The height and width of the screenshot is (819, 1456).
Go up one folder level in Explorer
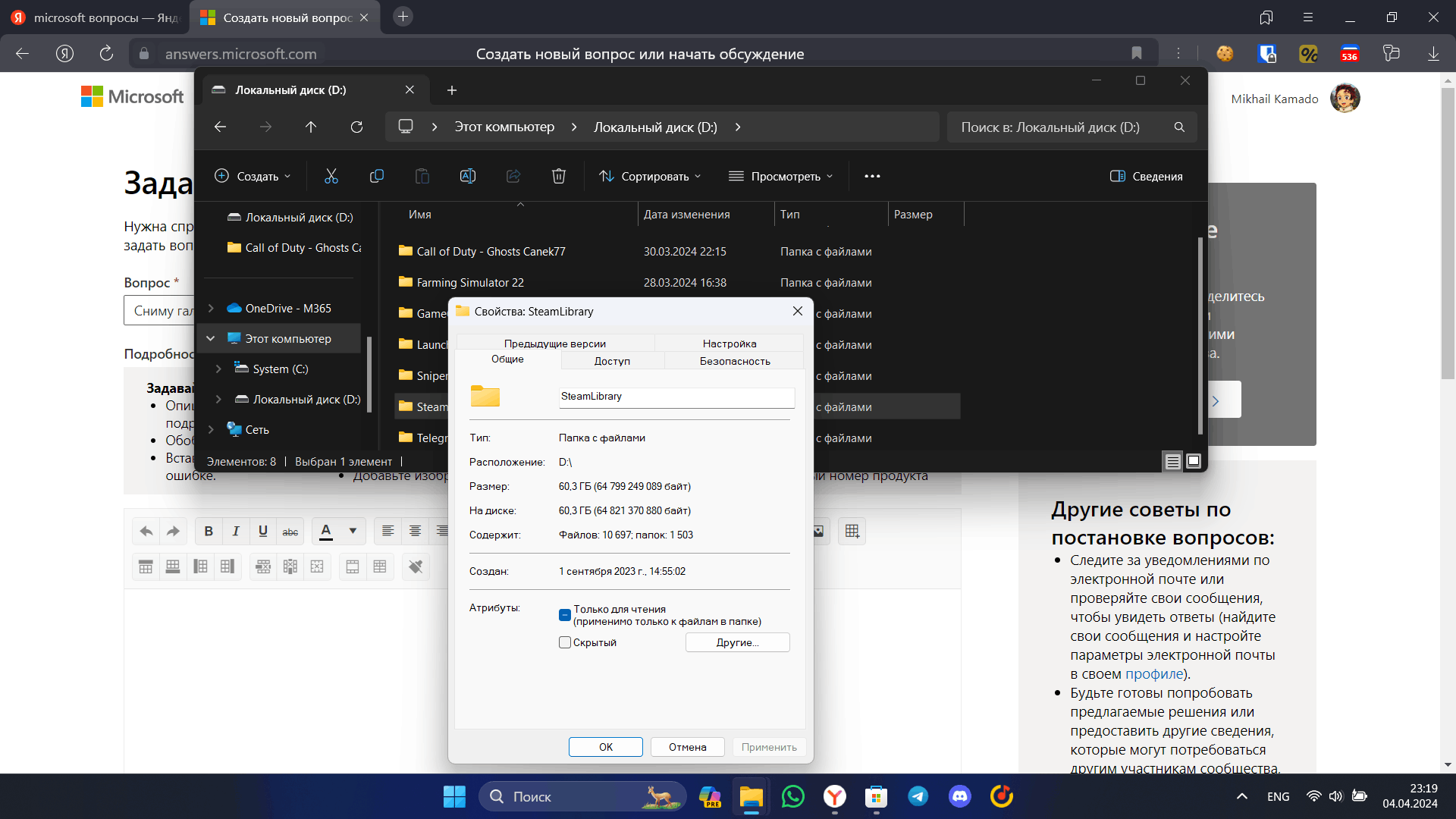point(311,127)
